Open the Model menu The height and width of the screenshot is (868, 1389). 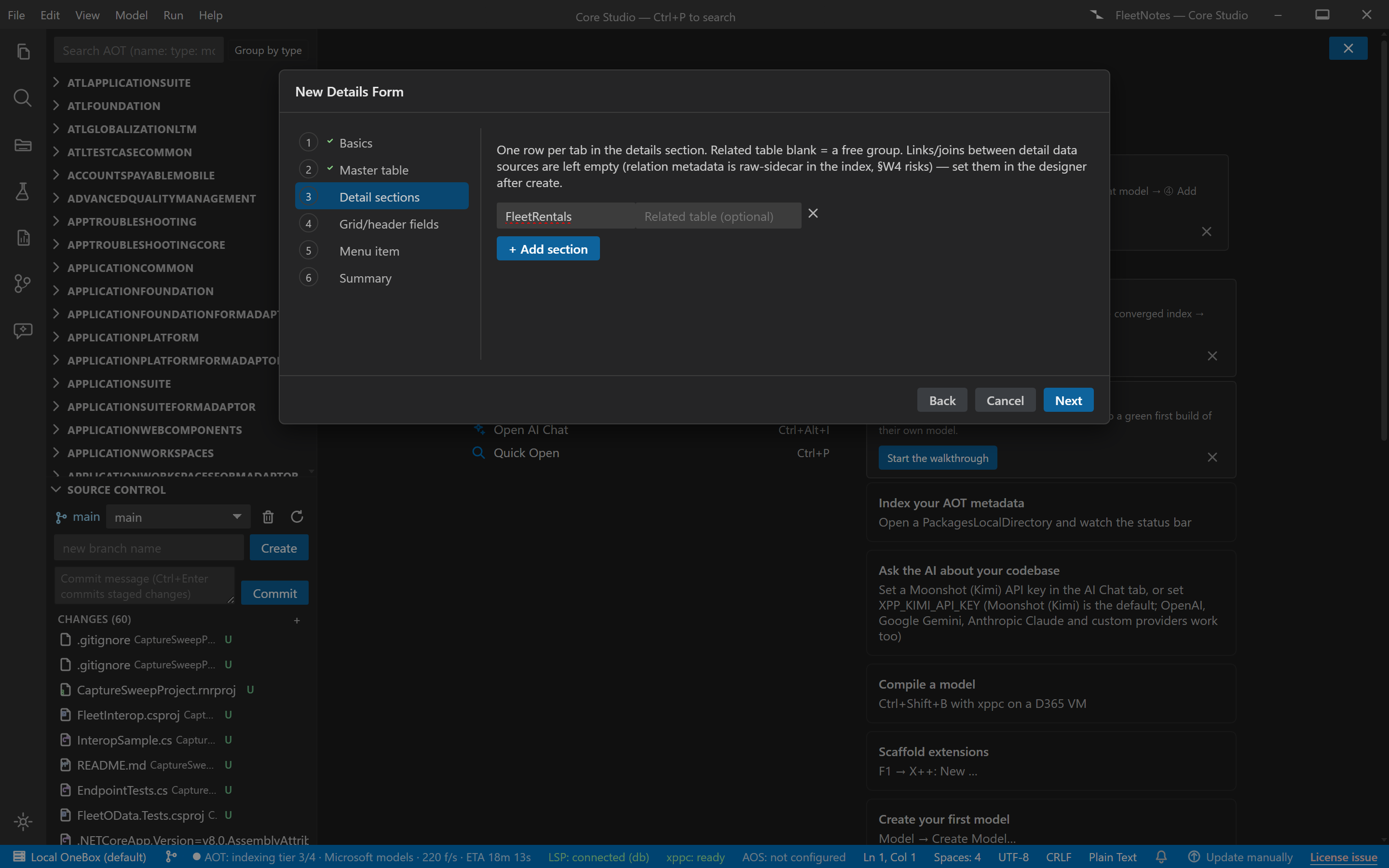click(x=132, y=15)
